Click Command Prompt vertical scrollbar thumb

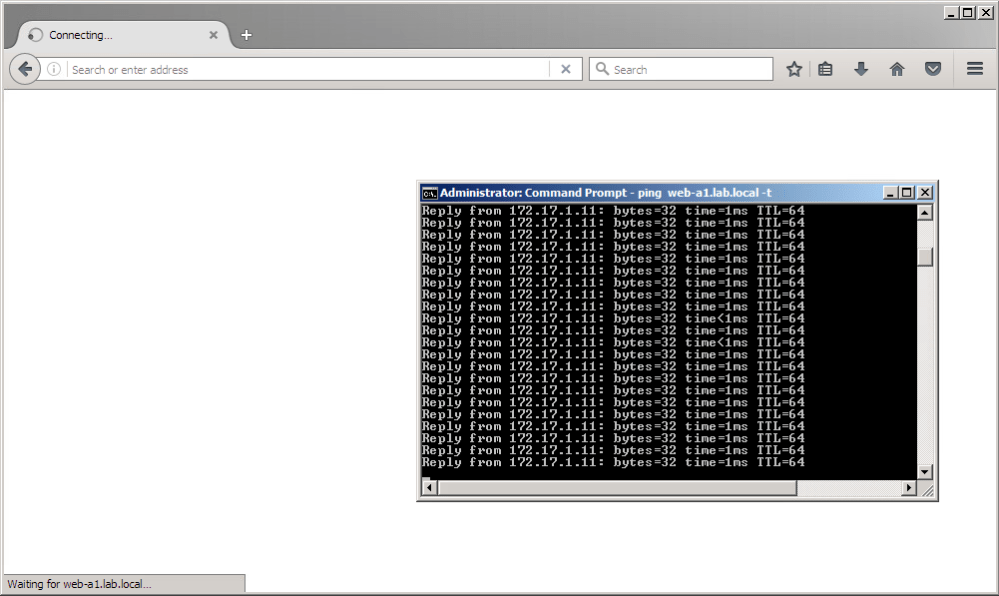[x=925, y=256]
